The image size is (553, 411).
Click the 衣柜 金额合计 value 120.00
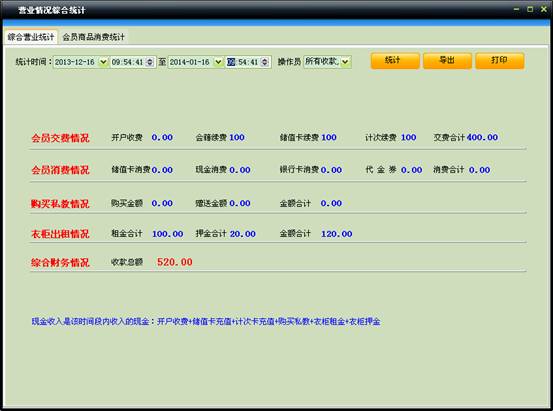(x=336, y=234)
